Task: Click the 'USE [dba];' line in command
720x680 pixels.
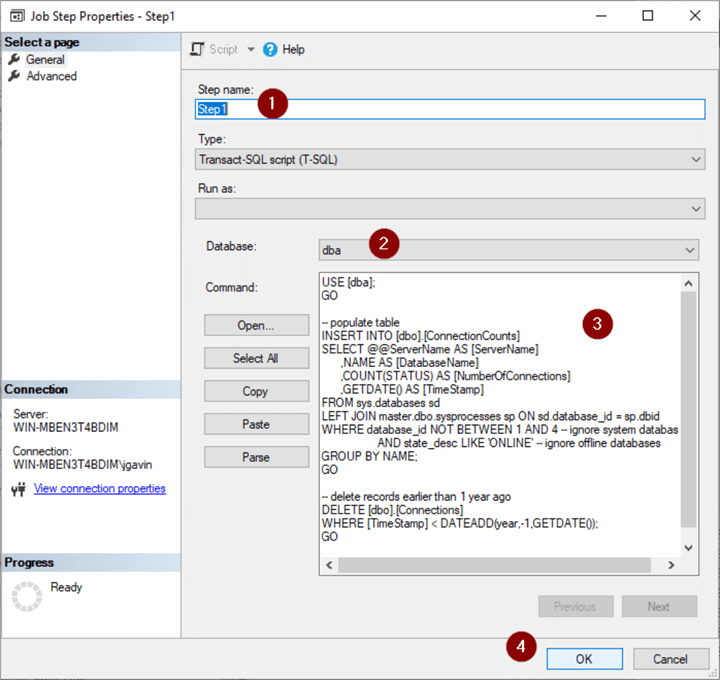Action: click(349, 282)
